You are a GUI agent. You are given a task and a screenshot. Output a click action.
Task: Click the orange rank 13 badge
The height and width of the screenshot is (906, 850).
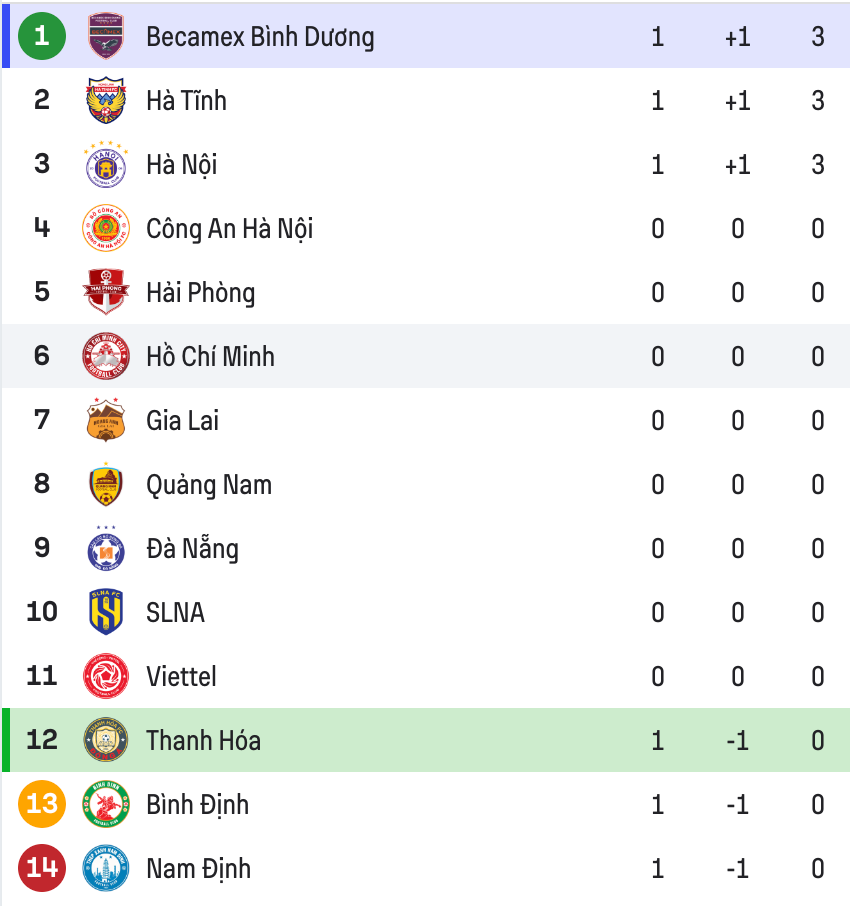42,804
